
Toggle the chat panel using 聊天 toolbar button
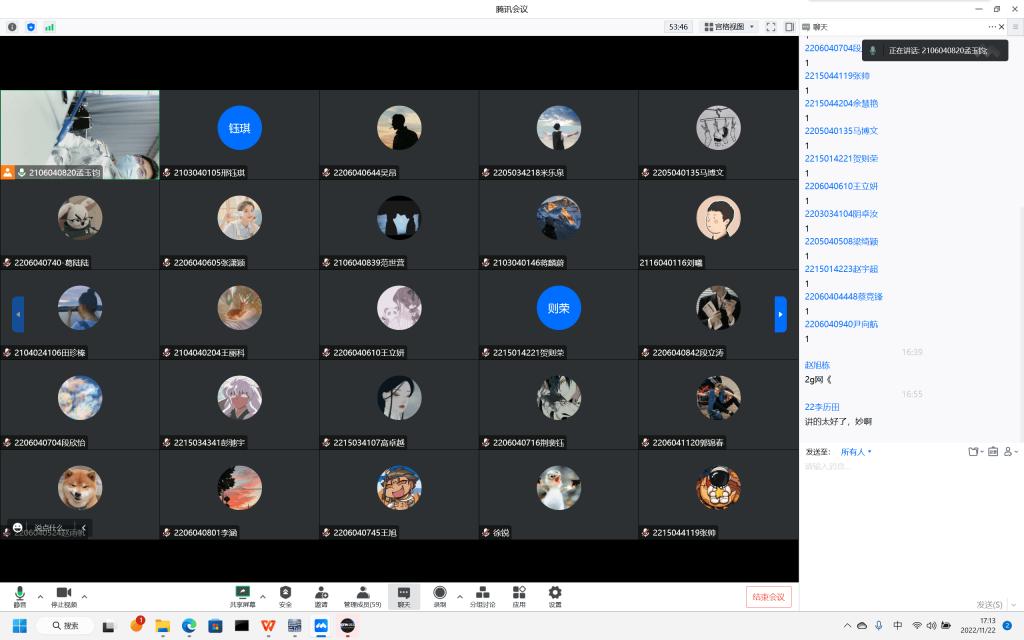[403, 596]
